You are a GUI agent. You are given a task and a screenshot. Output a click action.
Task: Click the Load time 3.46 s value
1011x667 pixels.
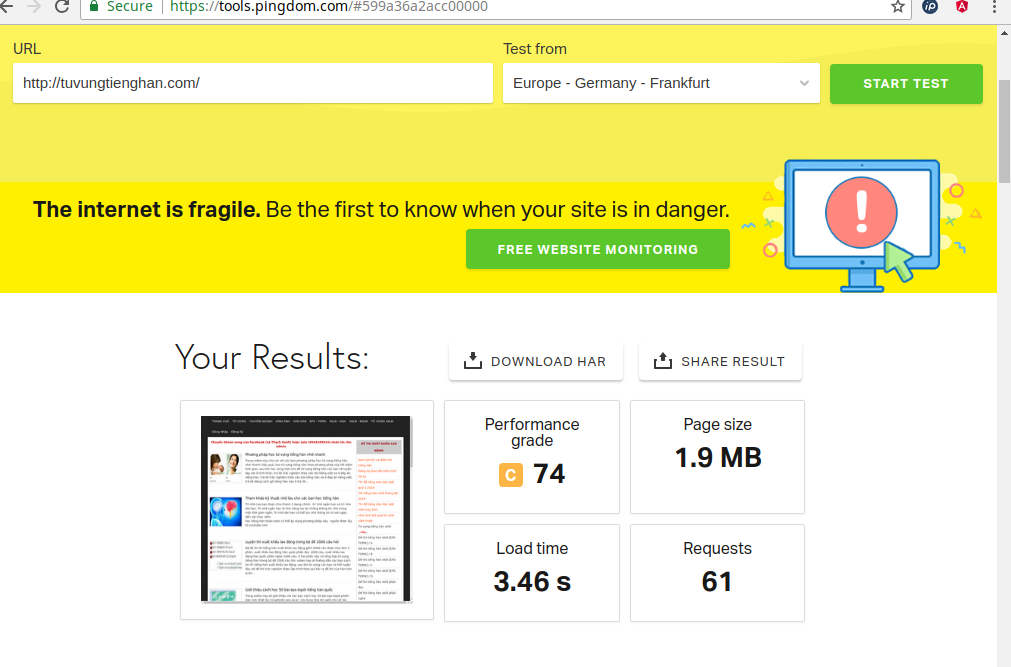coord(532,581)
